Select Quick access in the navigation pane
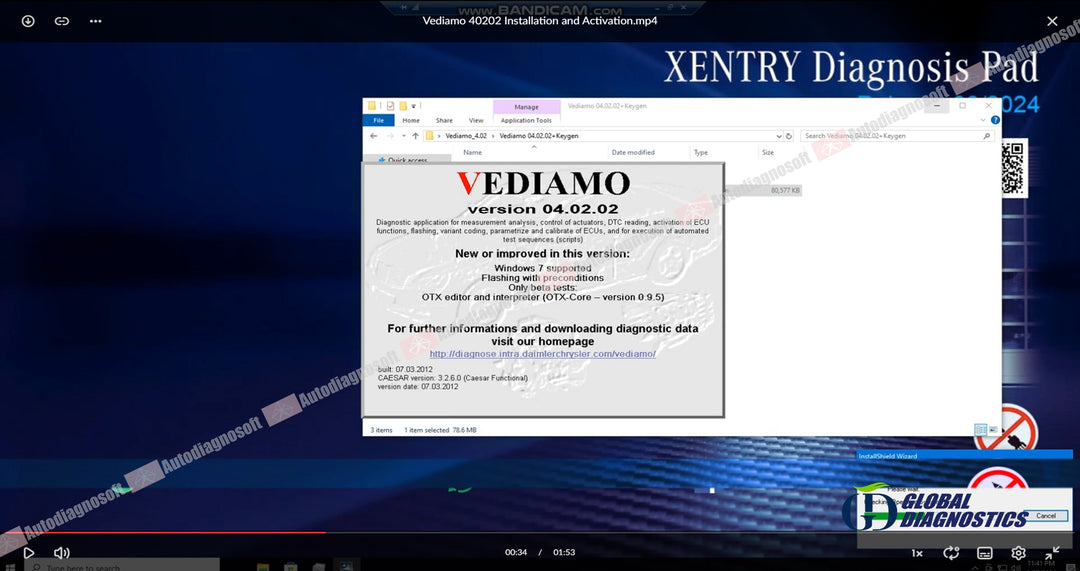The height and width of the screenshot is (571, 1080). click(407, 160)
